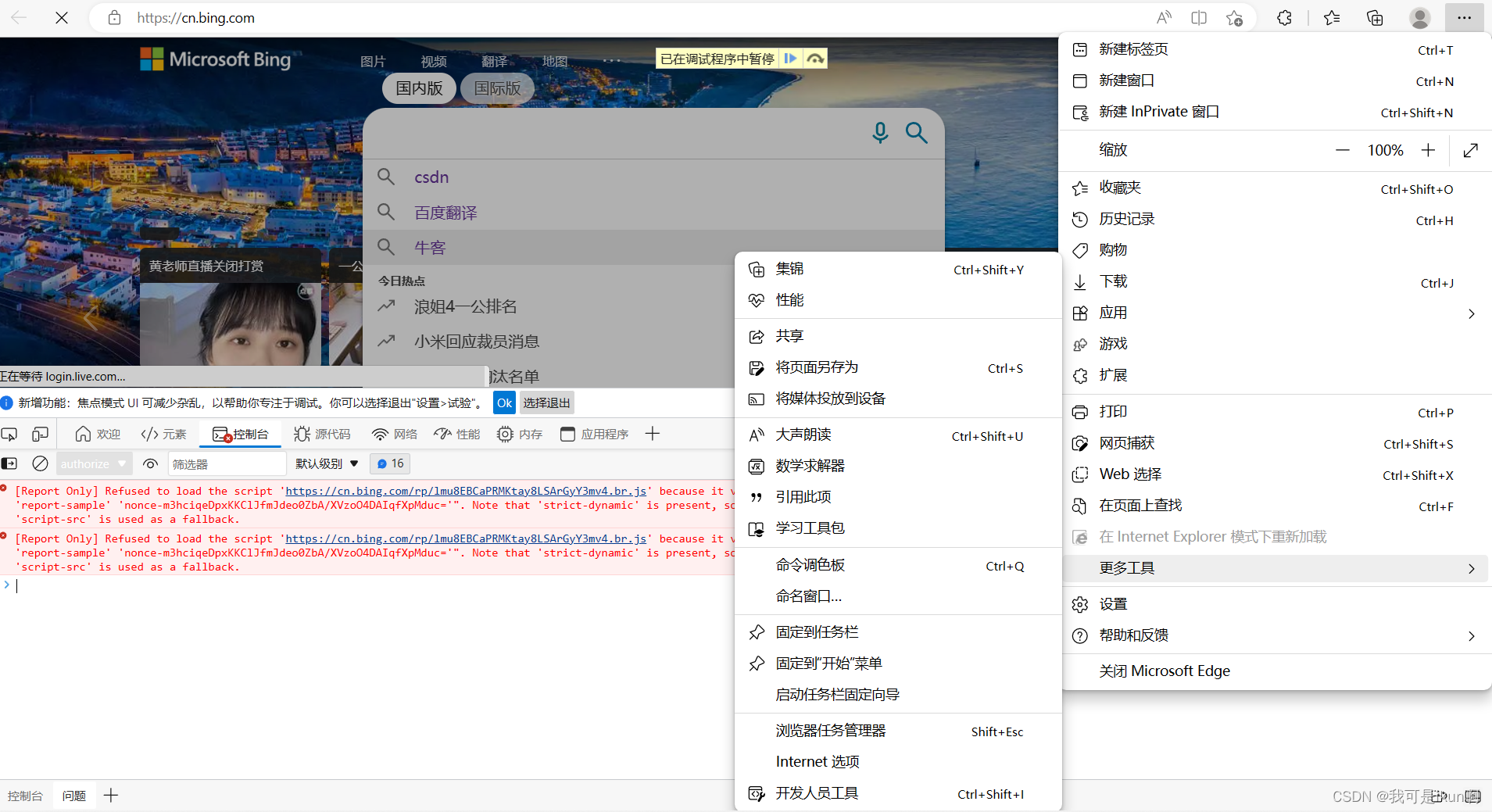
Task: Click Ok on the focus mode notice
Action: click(505, 402)
